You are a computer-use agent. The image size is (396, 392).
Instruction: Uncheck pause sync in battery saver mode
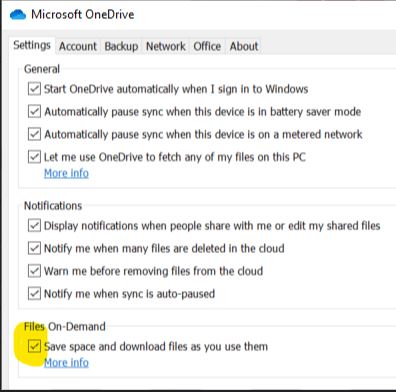(x=34, y=112)
